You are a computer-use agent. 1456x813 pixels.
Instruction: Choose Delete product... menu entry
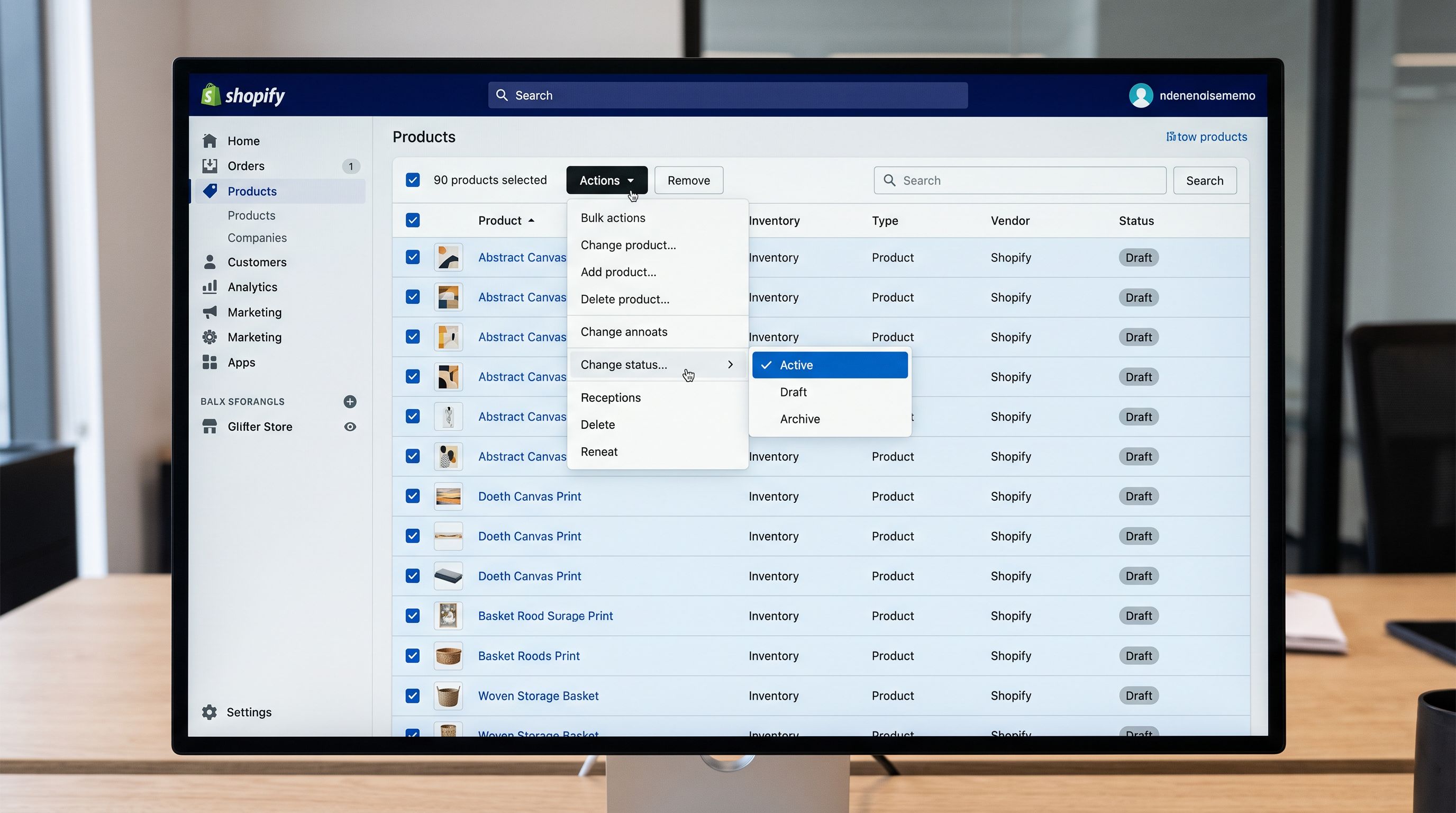624,299
